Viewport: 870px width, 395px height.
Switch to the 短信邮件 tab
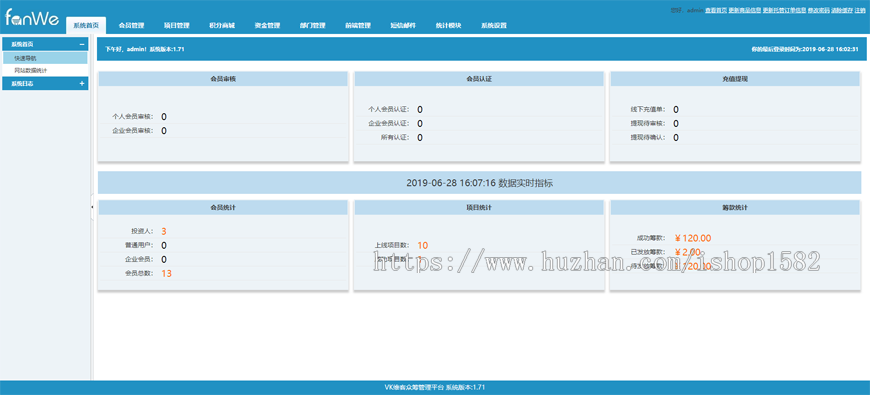coord(403,26)
